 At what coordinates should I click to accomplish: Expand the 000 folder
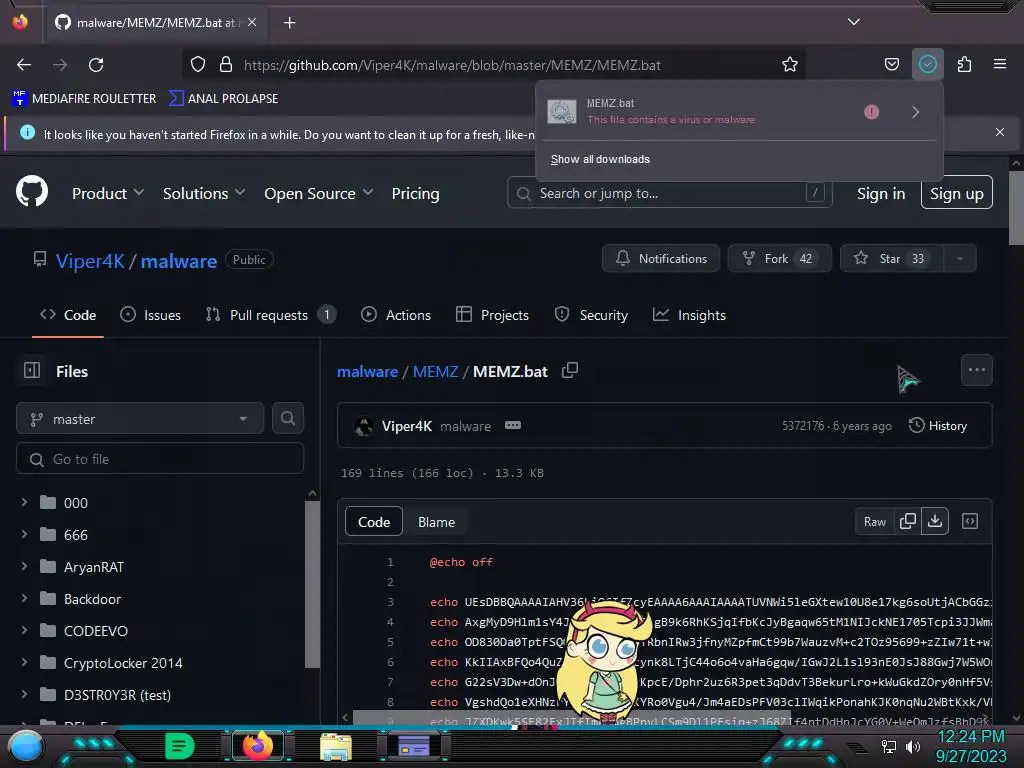24,502
